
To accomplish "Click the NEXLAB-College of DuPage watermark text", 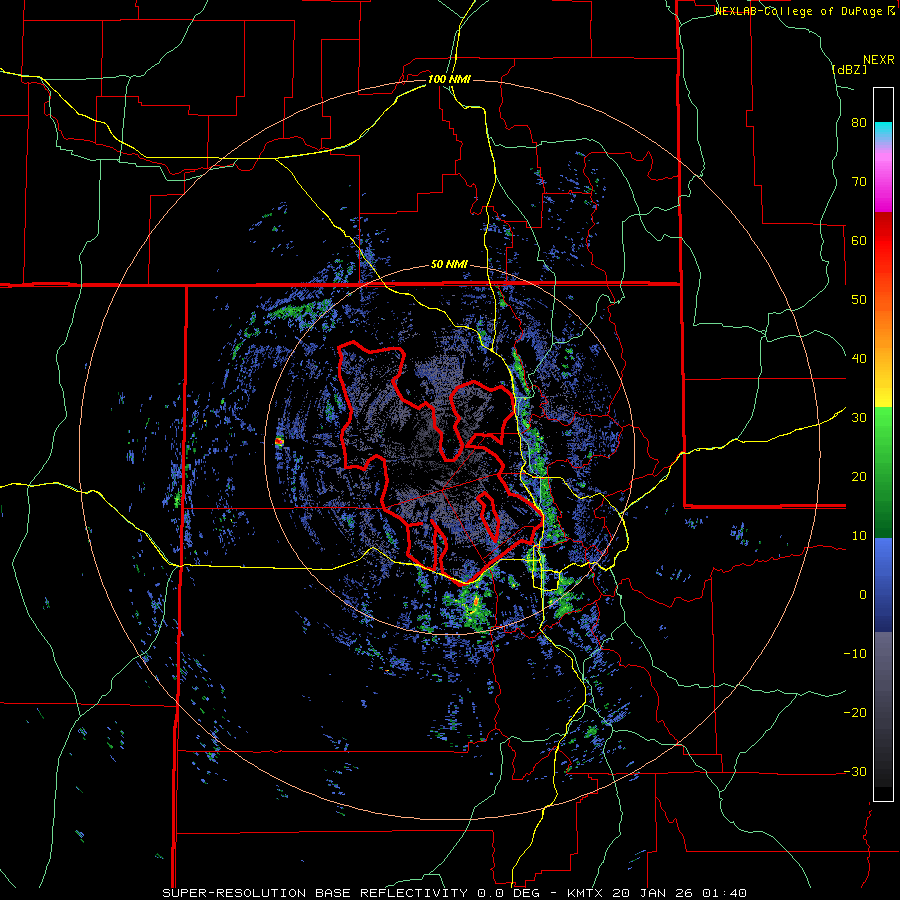I will (800, 11).
